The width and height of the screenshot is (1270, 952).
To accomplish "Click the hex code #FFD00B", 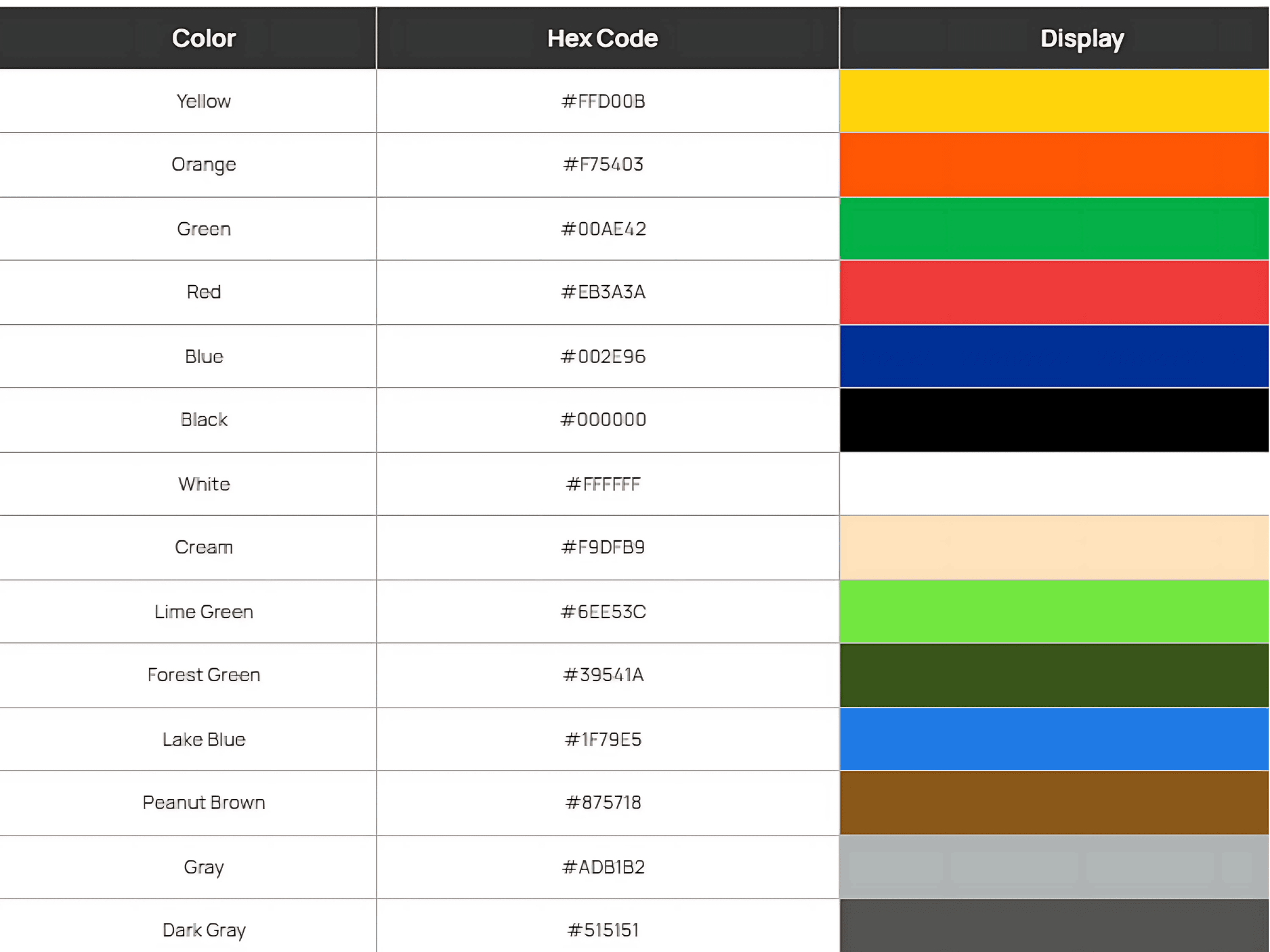I will [603, 102].
